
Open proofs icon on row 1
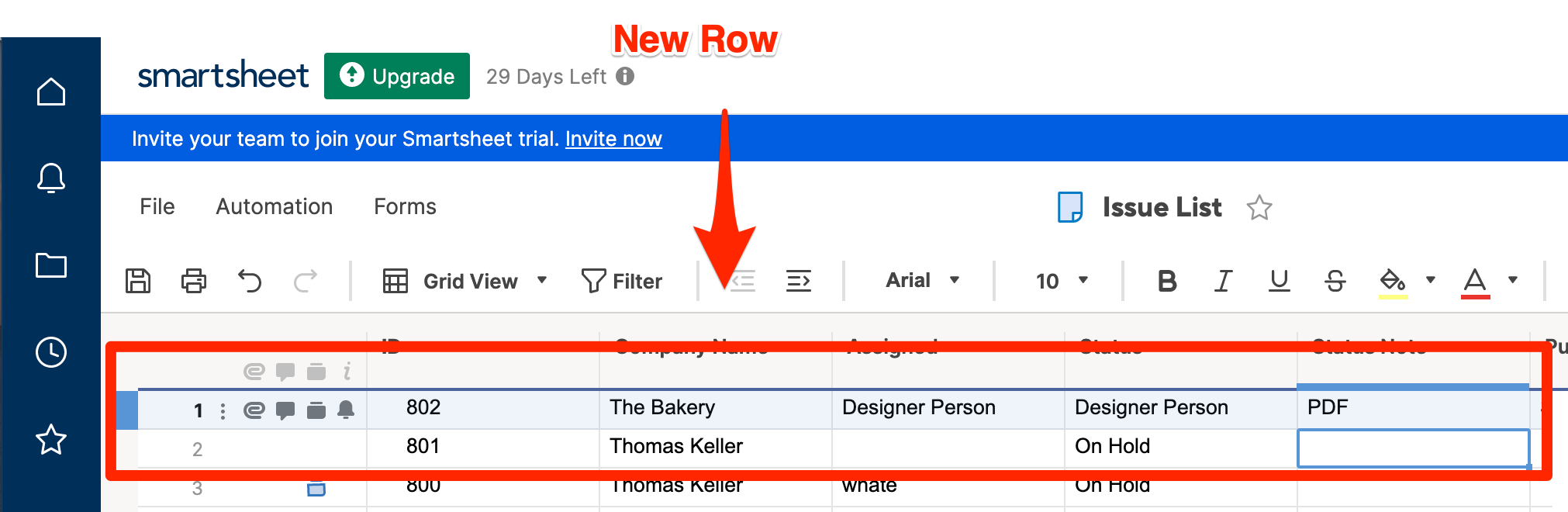point(316,410)
